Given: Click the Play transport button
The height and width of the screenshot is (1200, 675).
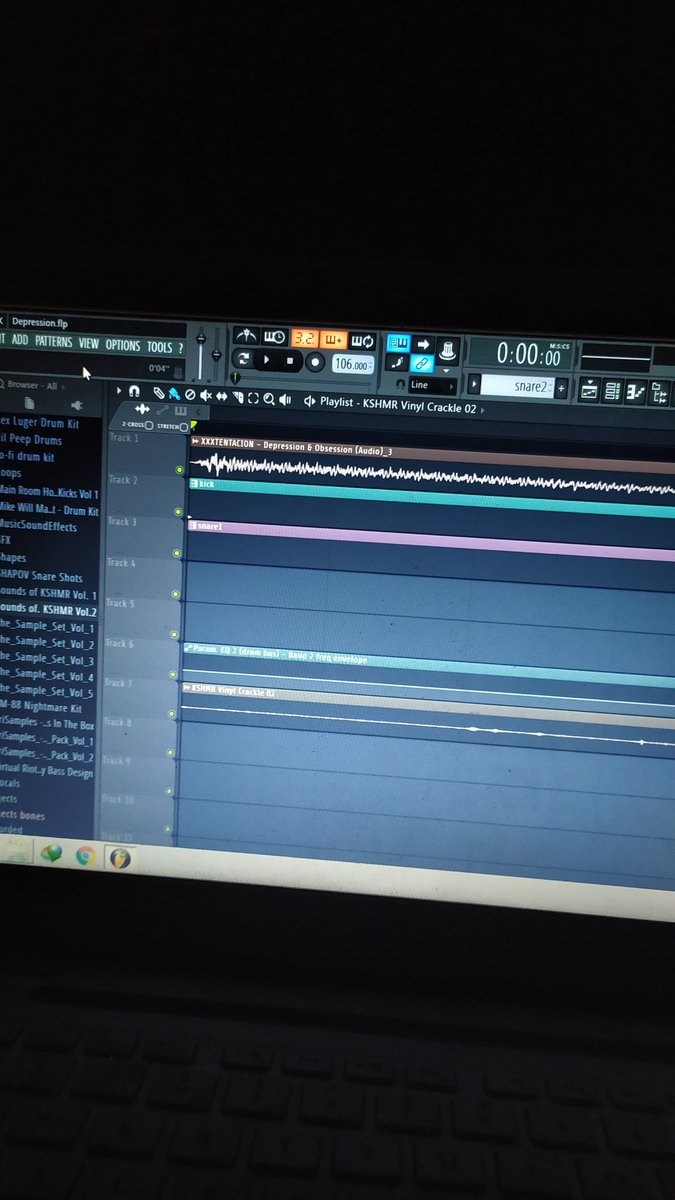Looking at the screenshot, I should [x=266, y=359].
